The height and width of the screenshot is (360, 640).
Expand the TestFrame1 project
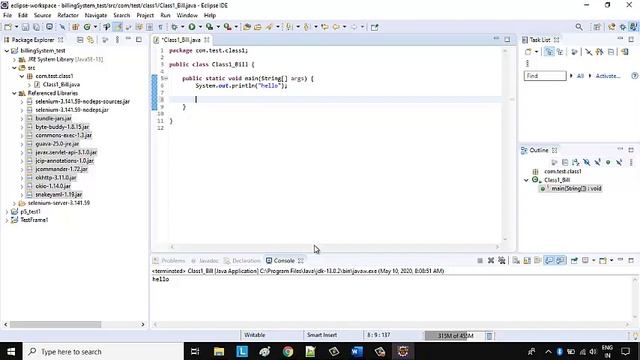click(x=7, y=220)
